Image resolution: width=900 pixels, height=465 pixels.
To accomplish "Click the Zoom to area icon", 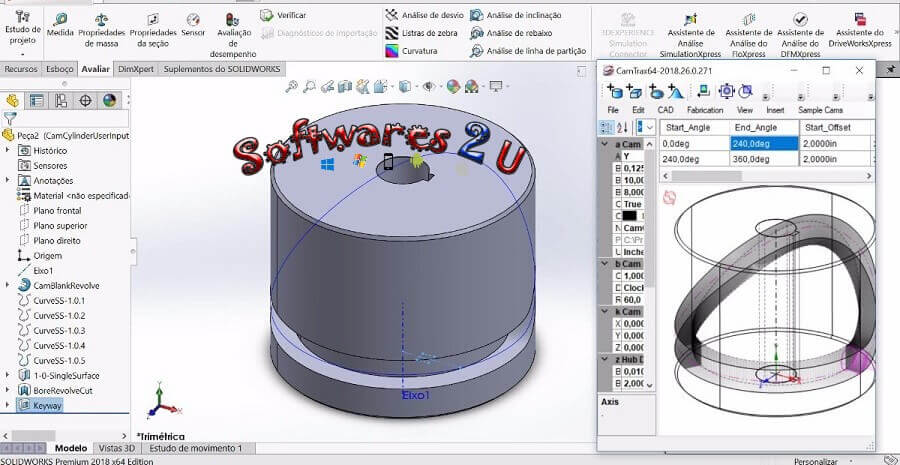I will pos(310,87).
